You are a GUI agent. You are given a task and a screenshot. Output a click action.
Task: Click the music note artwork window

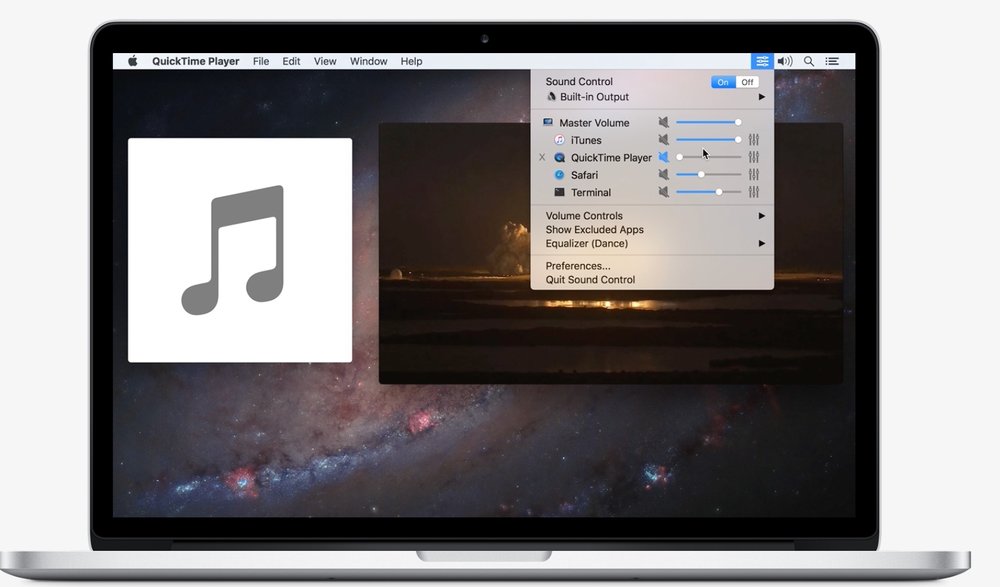pyautogui.click(x=240, y=250)
